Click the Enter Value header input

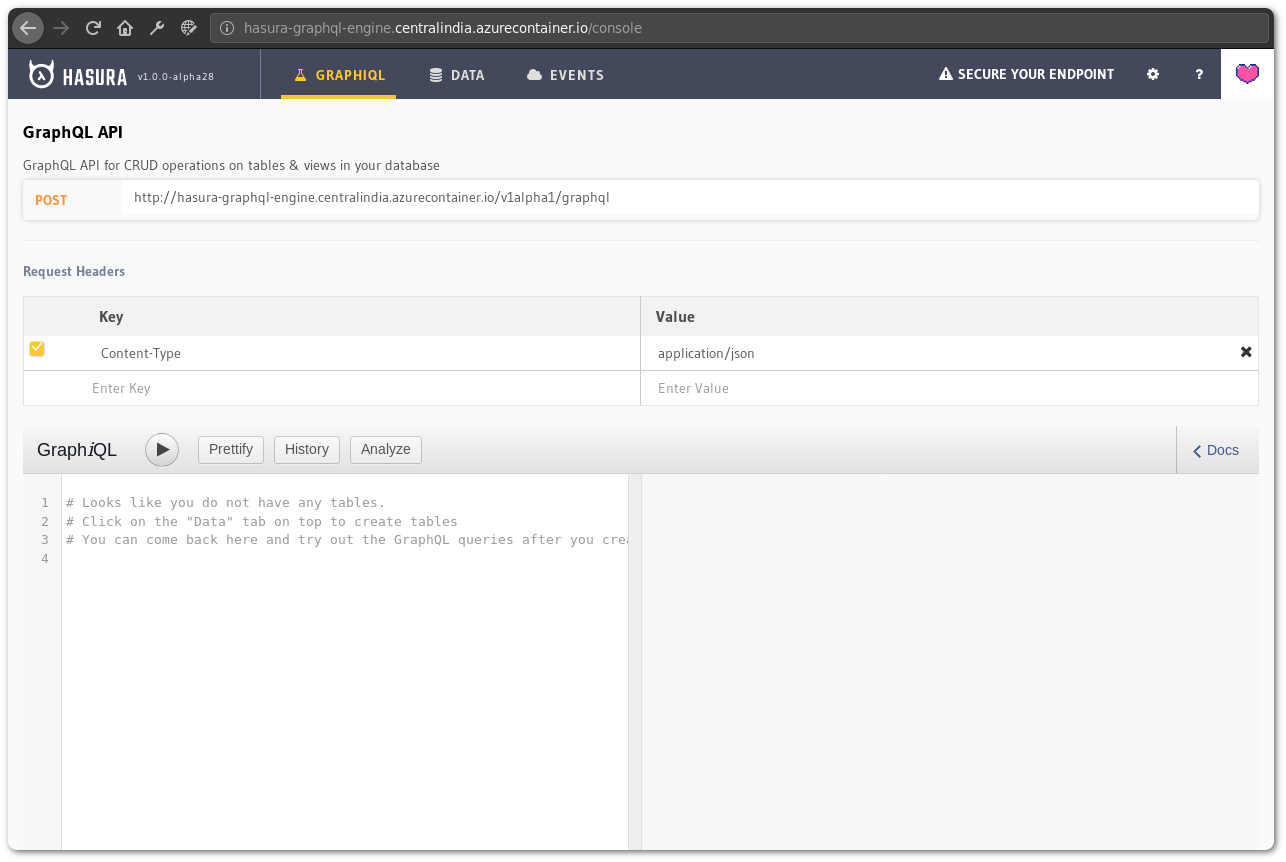(949, 388)
